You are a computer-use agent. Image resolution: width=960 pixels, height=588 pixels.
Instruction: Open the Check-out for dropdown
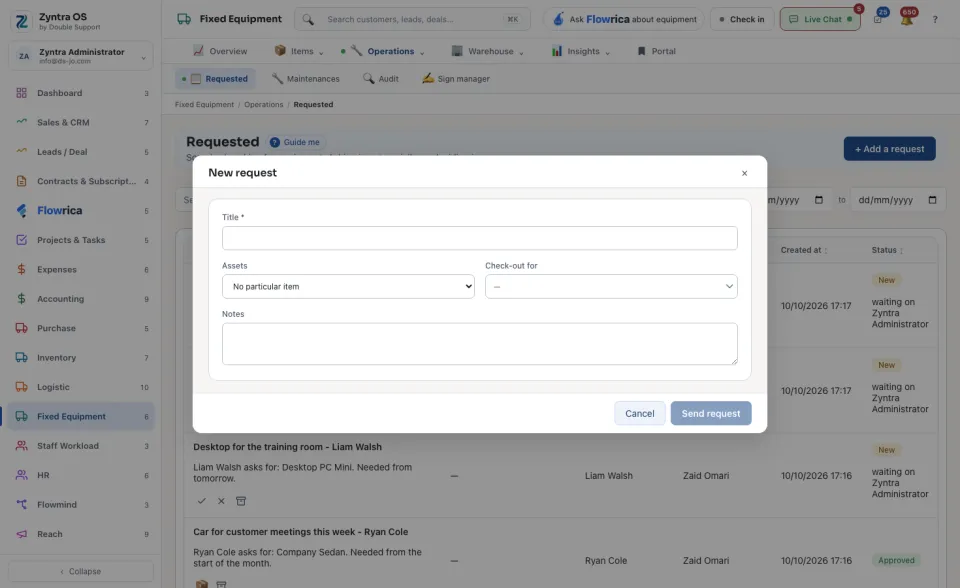[611, 287]
